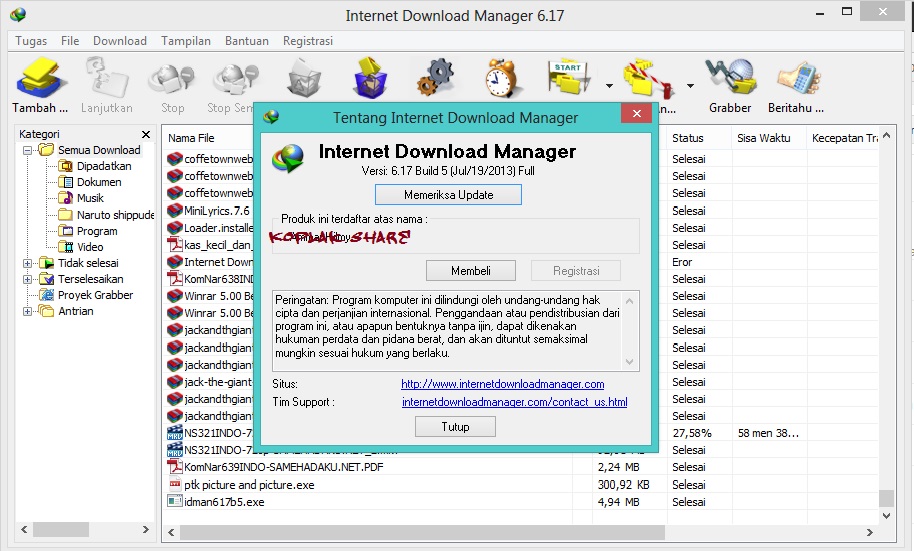This screenshot has height=551, width=914.
Task: Open the Registrasi menu
Action: [308, 41]
